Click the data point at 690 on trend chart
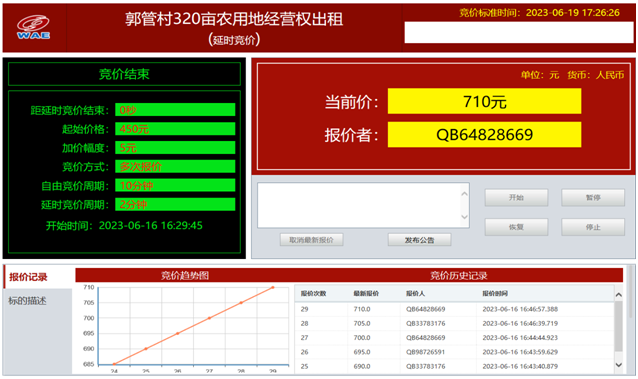Screen dimensions: 638x379 (146, 348)
